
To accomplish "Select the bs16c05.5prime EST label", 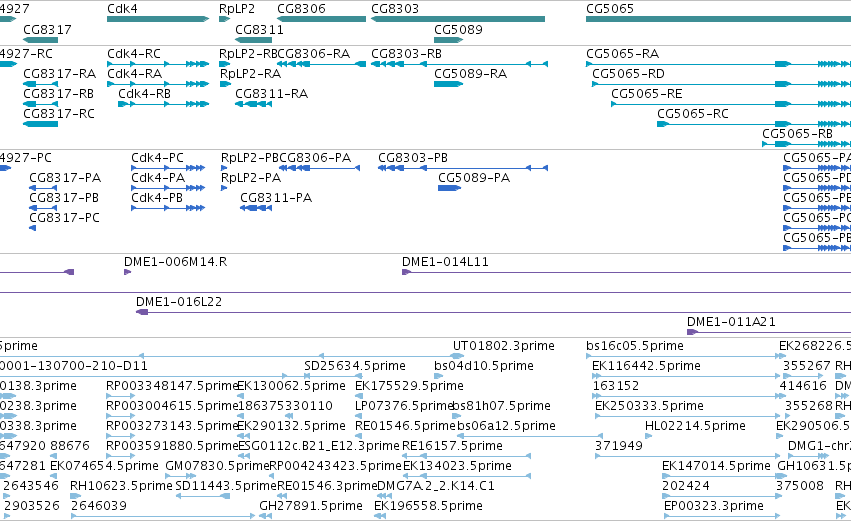I will tap(634, 346).
